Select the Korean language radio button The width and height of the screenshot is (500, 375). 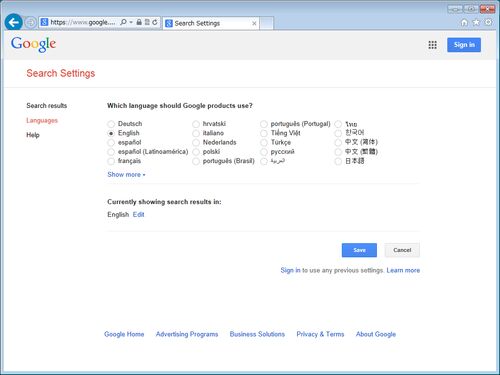[x=338, y=133]
